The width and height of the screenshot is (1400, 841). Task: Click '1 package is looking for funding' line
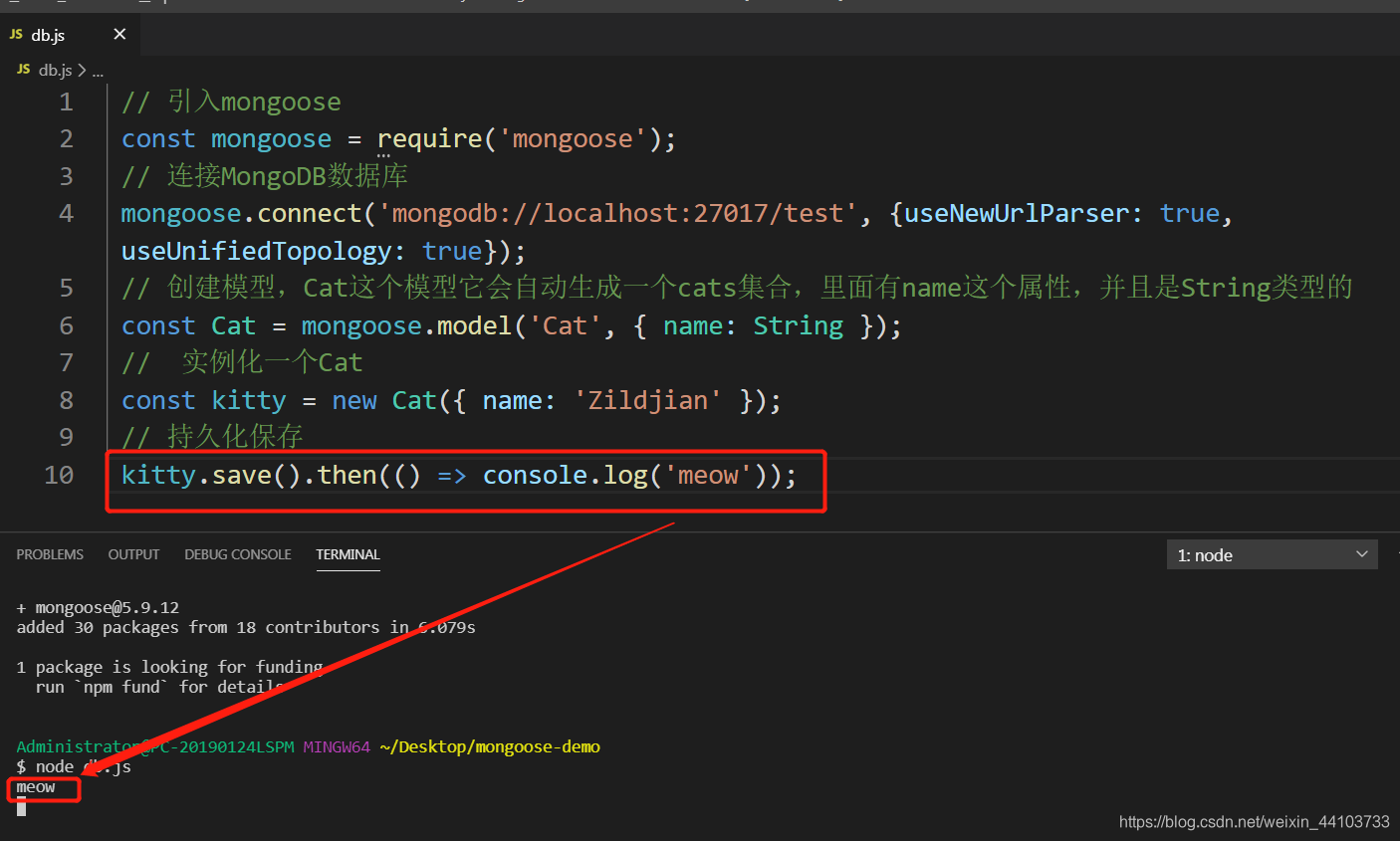(x=169, y=667)
